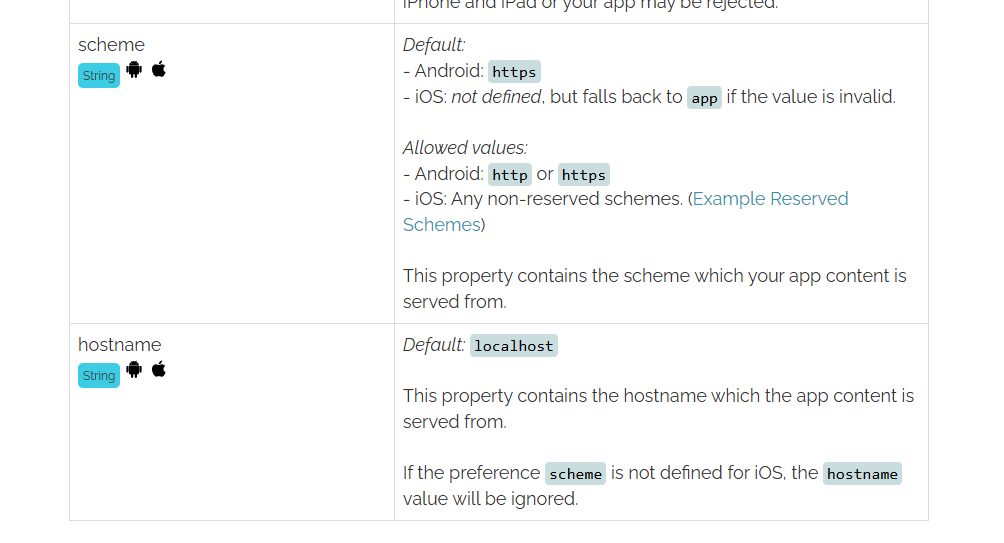This screenshot has height=543, width=1004.
Task: Click the scheme code tag in hostname description
Action: pyautogui.click(x=575, y=474)
